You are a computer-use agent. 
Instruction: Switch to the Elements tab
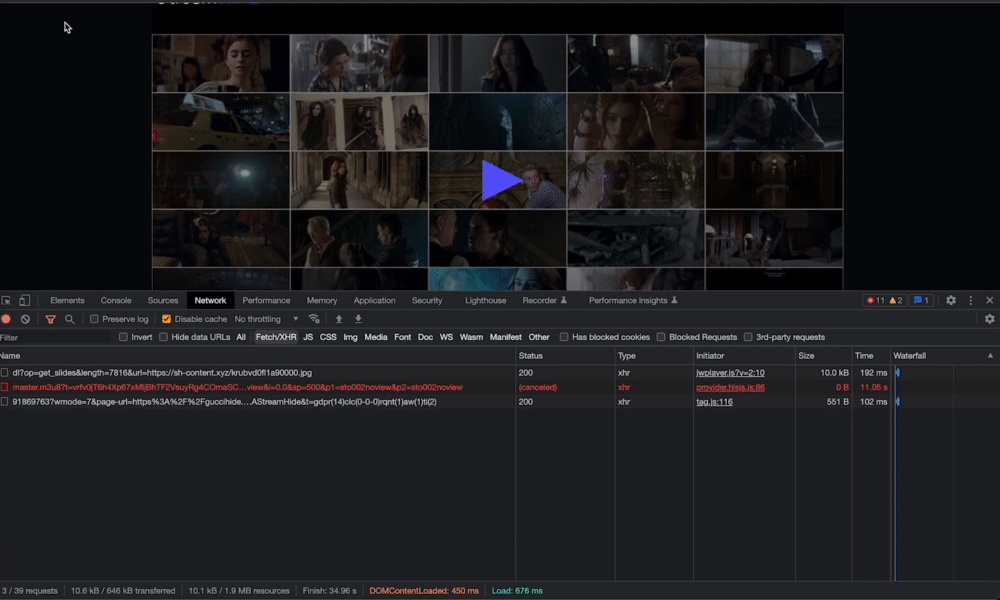[67, 300]
